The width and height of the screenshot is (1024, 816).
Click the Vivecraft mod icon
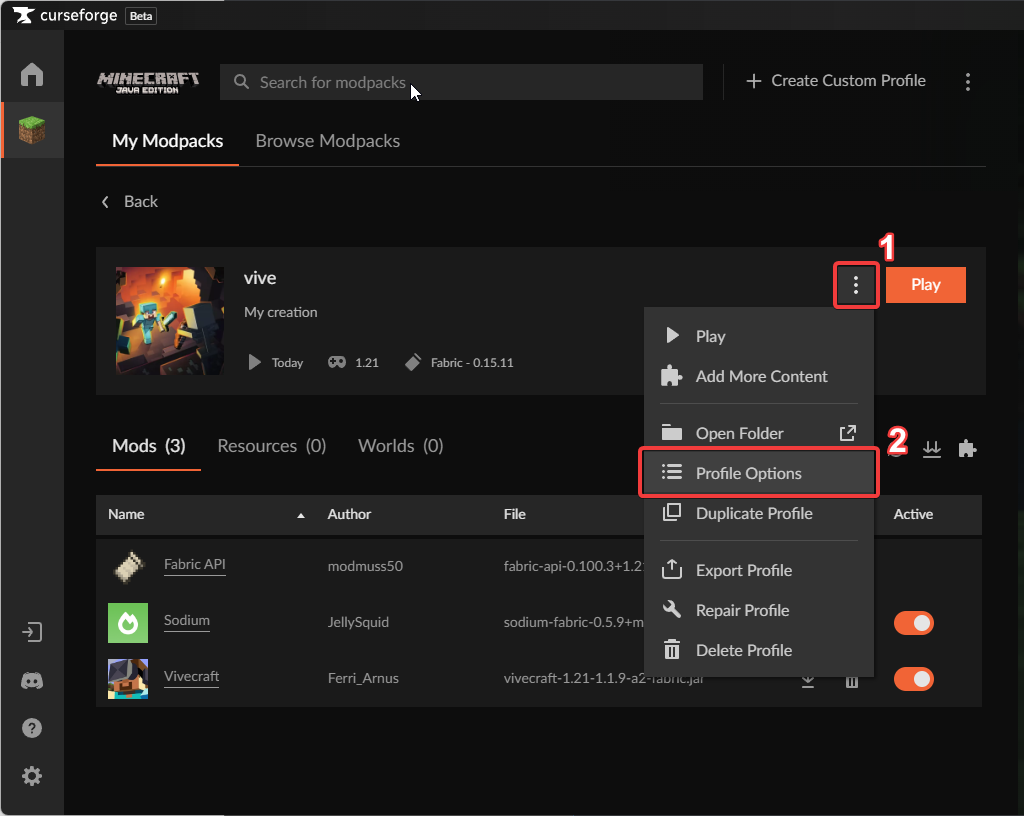click(128, 679)
